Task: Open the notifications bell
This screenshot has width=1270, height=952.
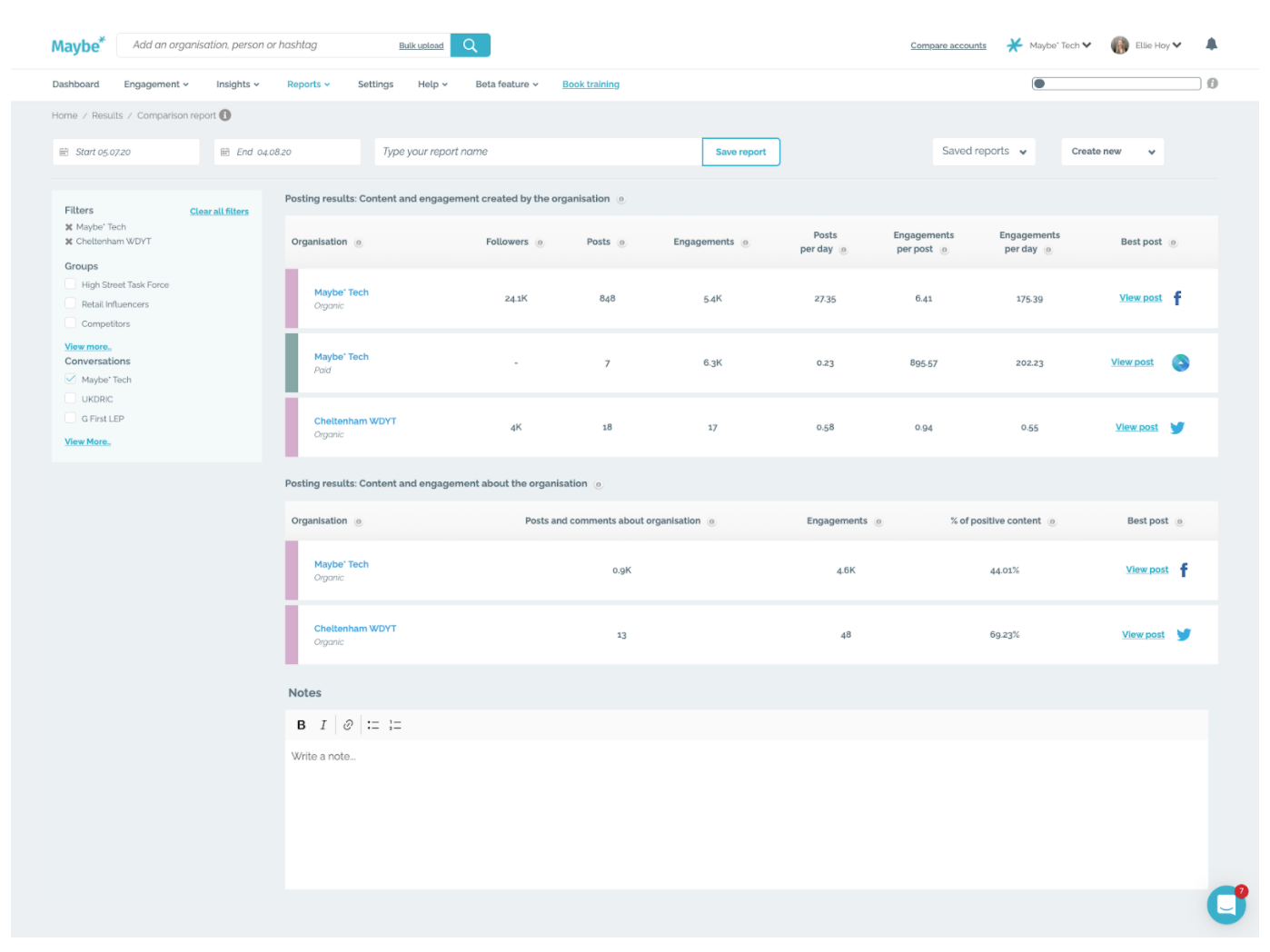Action: point(1211,44)
